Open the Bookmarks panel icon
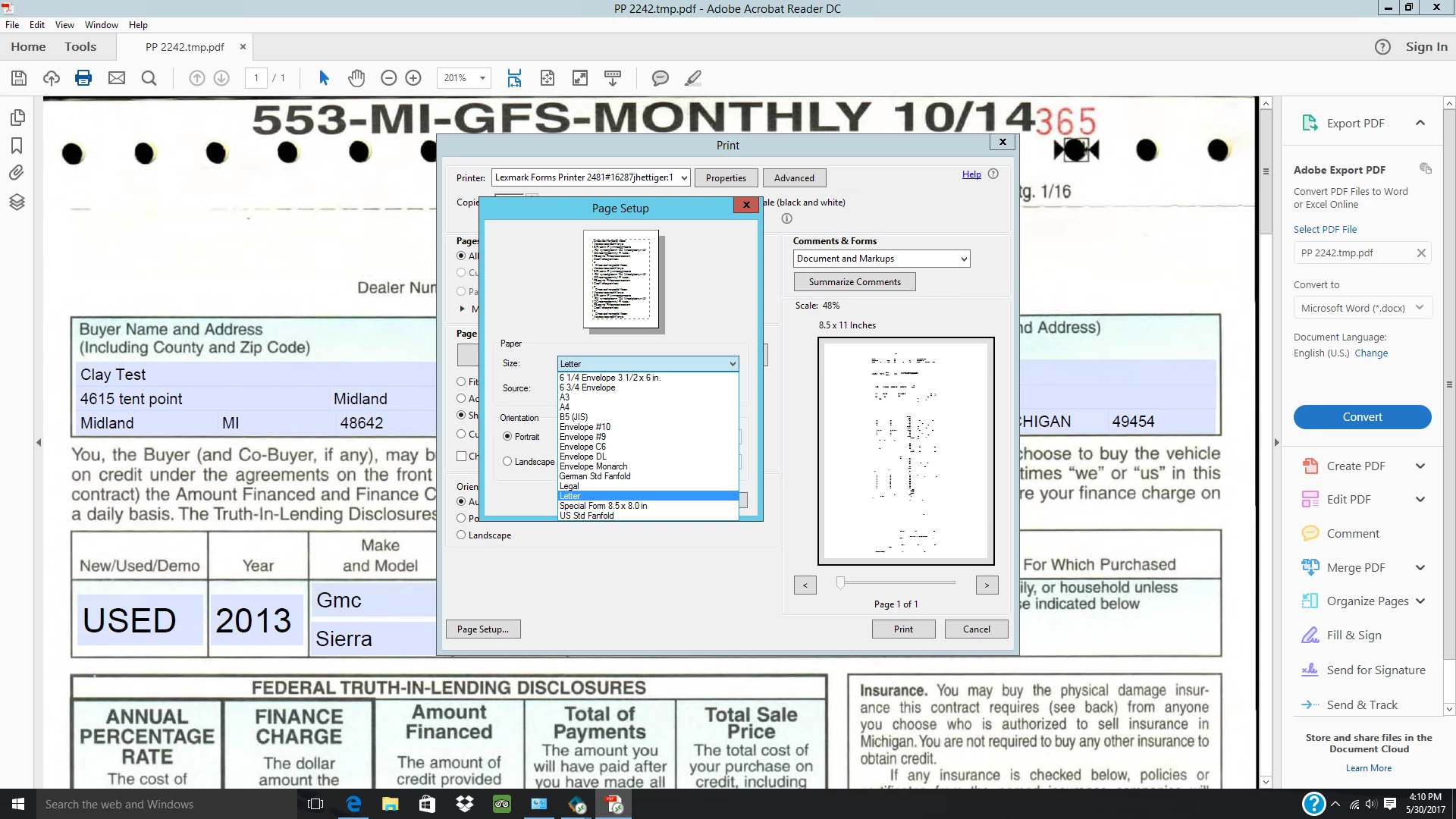The height and width of the screenshot is (819, 1456). (17, 145)
